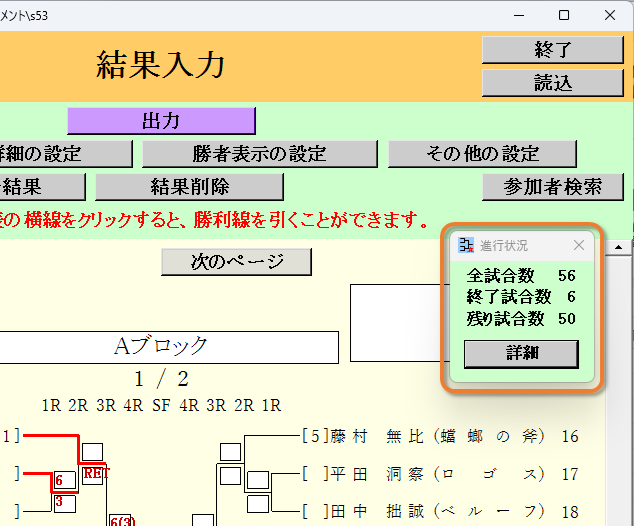The width and height of the screenshot is (634, 526).
Task: Click the score box showing 6
Action: 65,480
